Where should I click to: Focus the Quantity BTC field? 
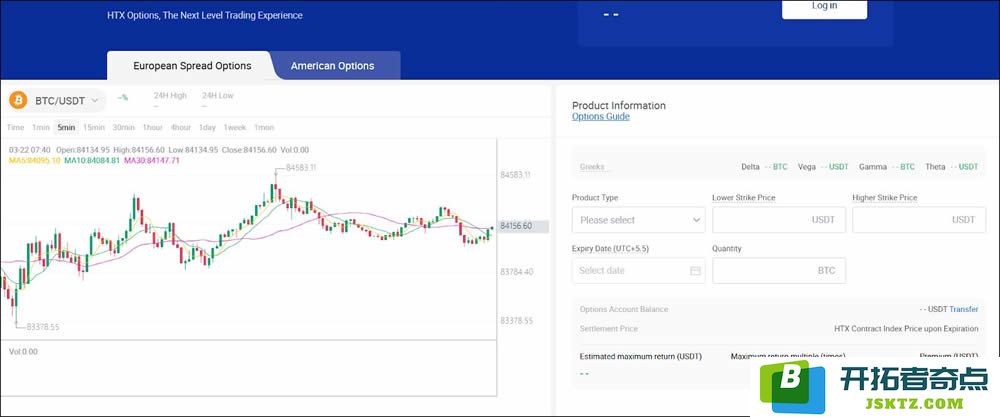click(779, 271)
